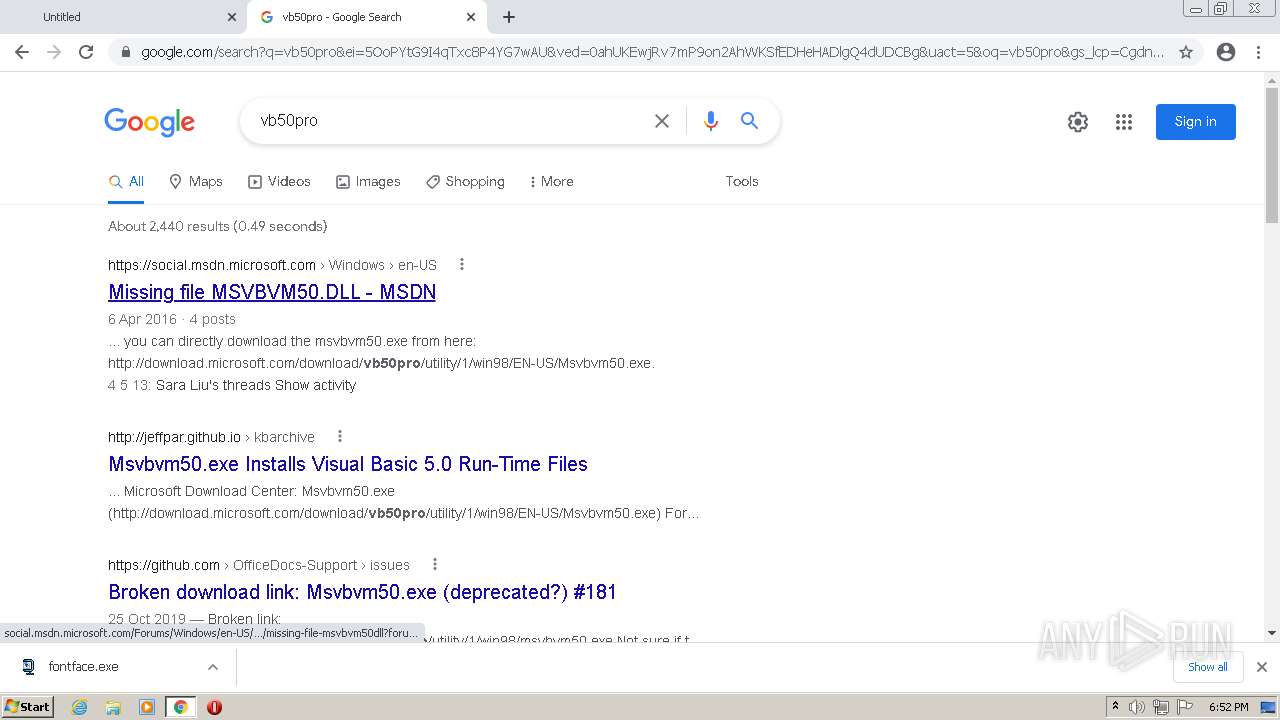1280x720 pixels.
Task: Switch to Shopping results
Action: [465, 181]
